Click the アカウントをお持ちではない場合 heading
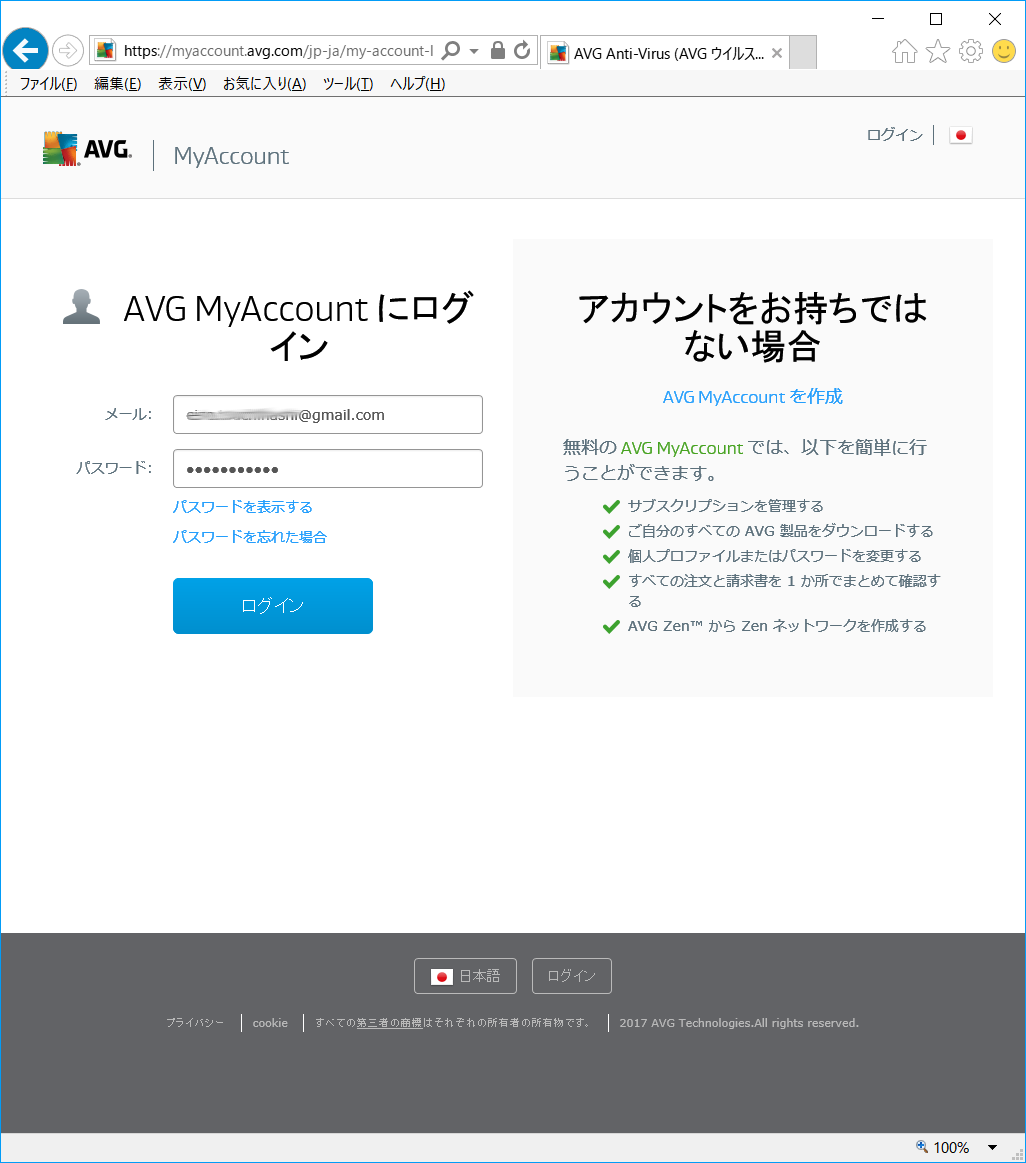This screenshot has width=1026, height=1163. [x=752, y=327]
